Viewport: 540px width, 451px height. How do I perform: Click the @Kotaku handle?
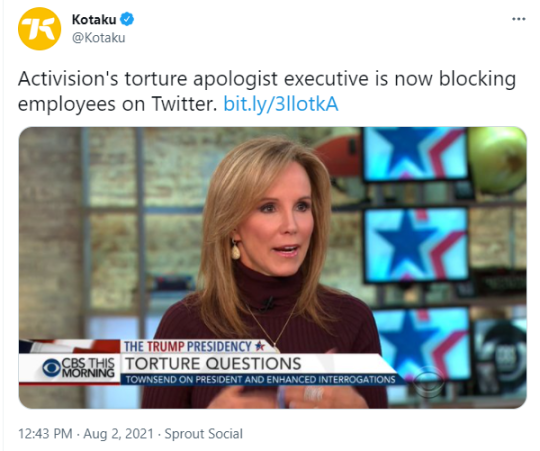coord(98,38)
